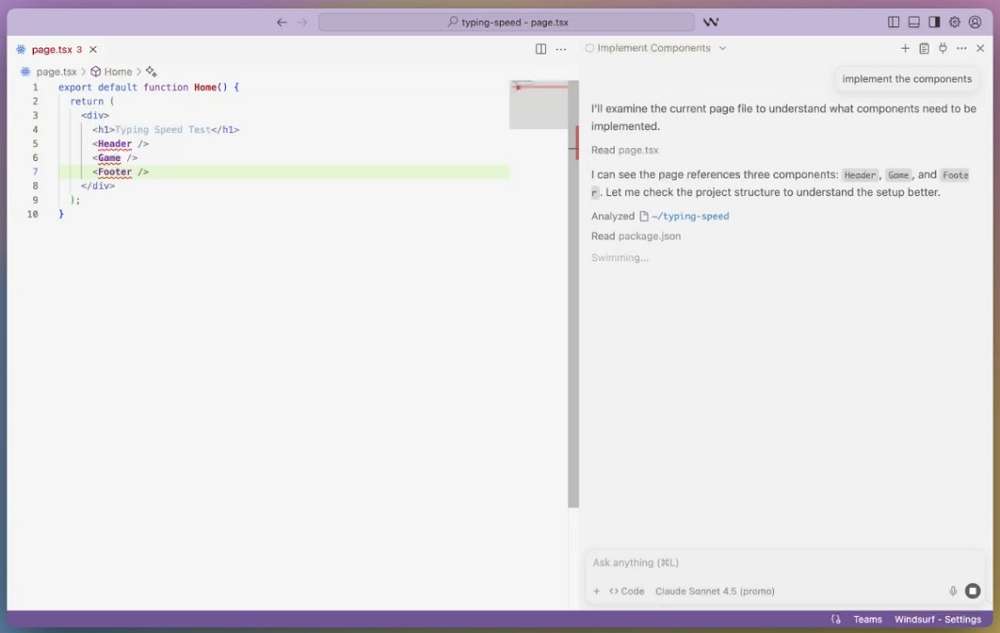The width and height of the screenshot is (1000, 633).
Task: Navigate back with the left arrow
Action: tap(282, 21)
